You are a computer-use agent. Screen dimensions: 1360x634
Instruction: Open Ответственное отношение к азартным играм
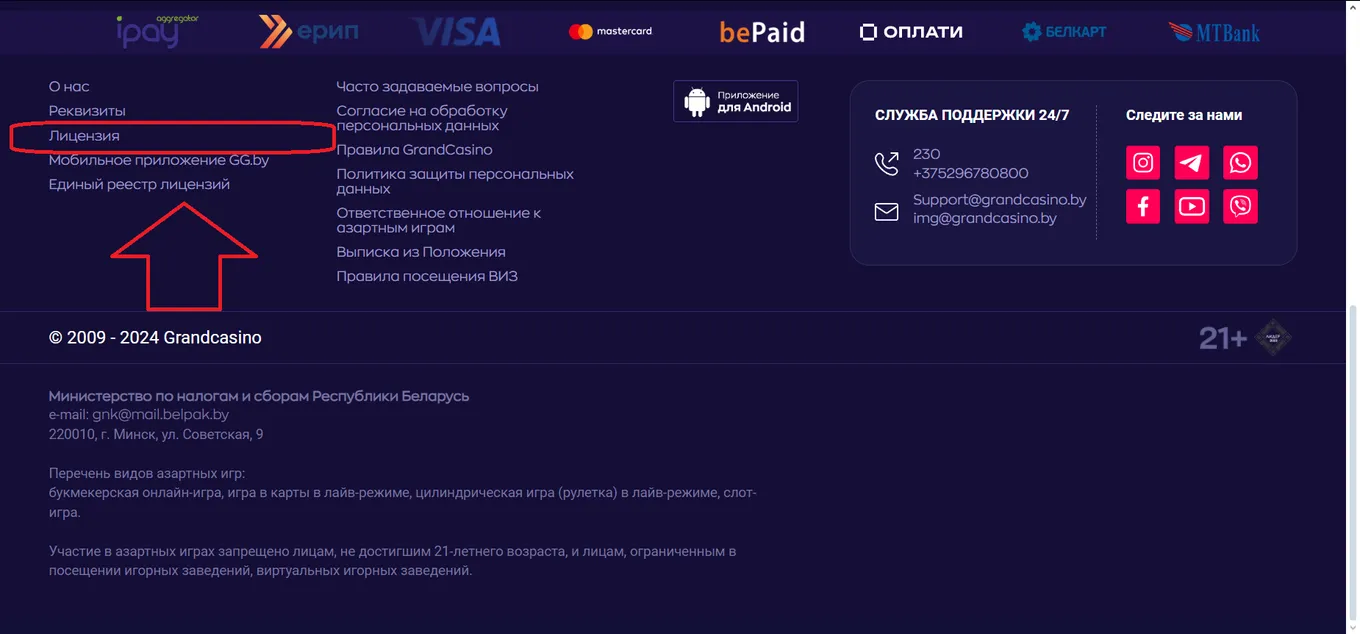439,220
